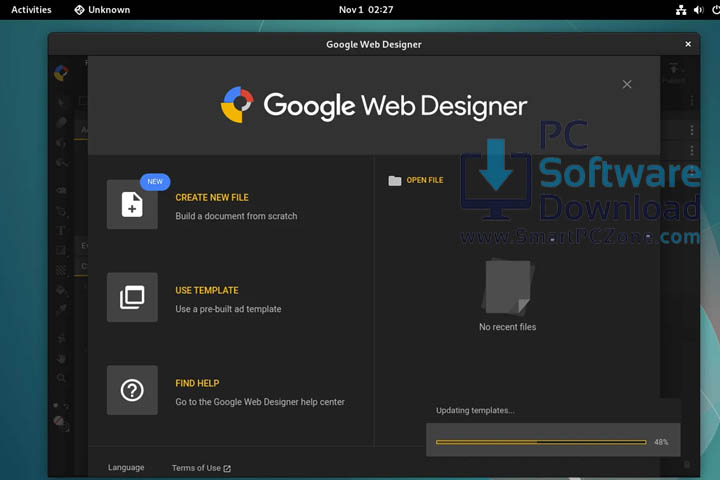The width and height of the screenshot is (720, 480).
Task: Click the 48% progress value
Action: tap(661, 442)
